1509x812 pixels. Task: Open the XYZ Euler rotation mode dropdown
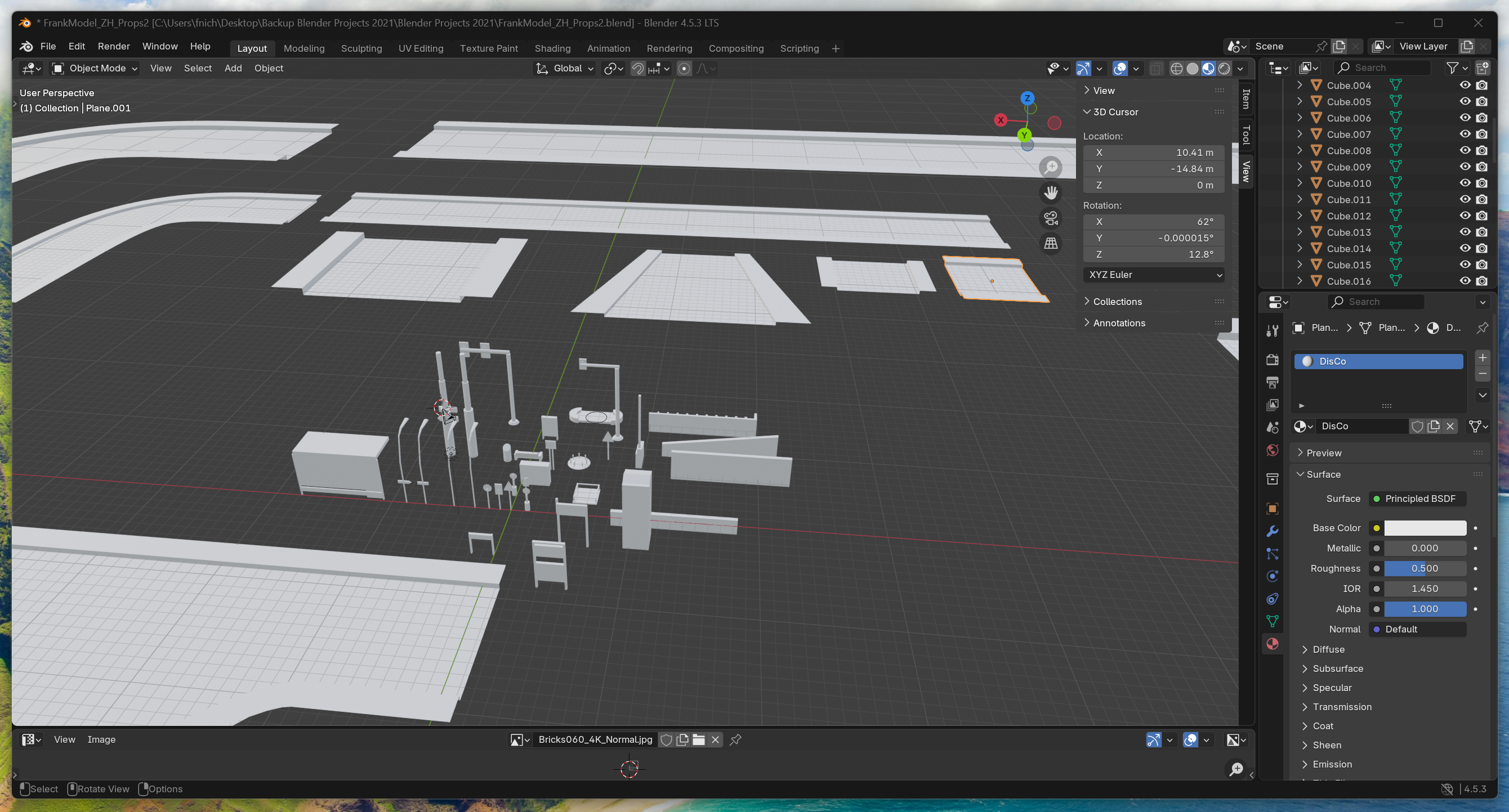(1153, 275)
